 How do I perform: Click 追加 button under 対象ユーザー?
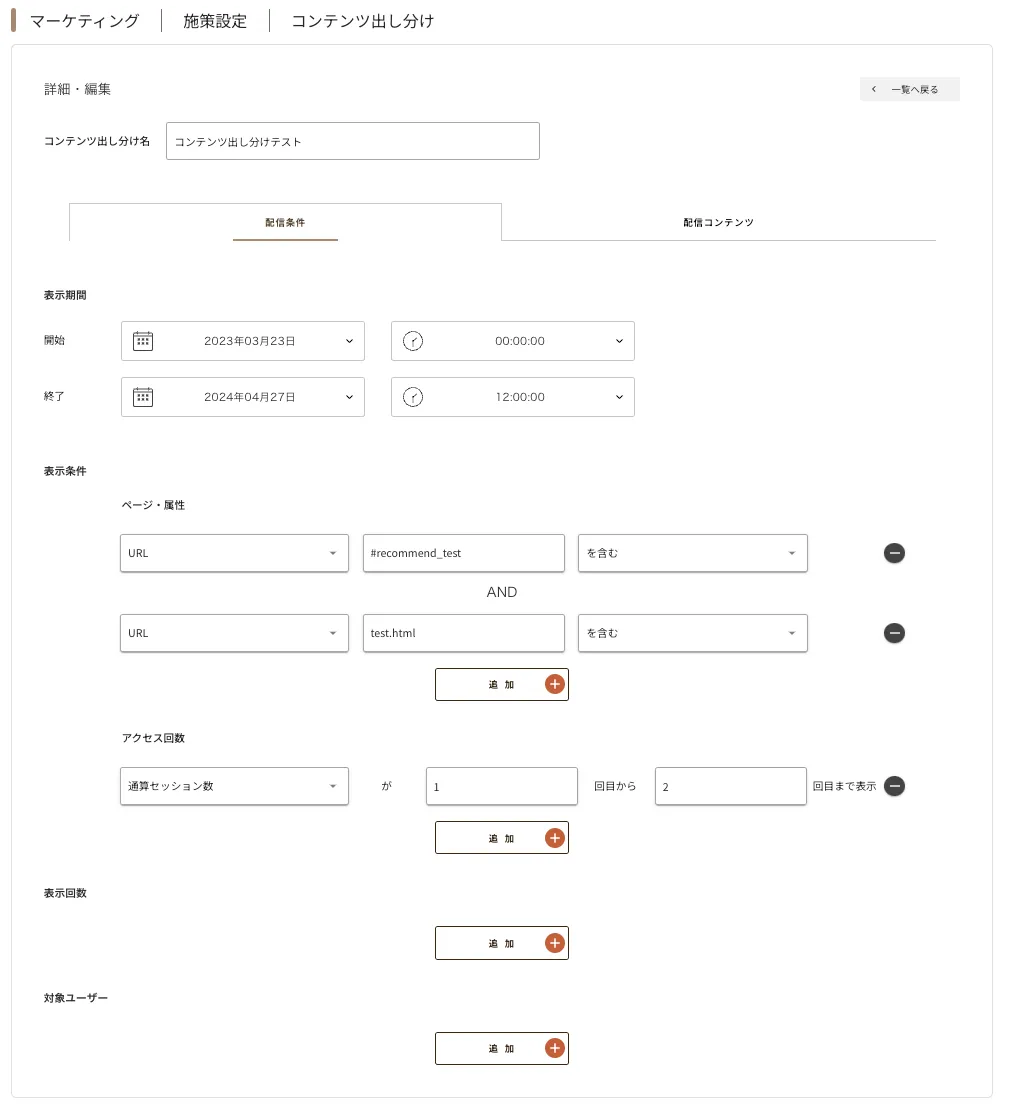pyautogui.click(x=502, y=1048)
